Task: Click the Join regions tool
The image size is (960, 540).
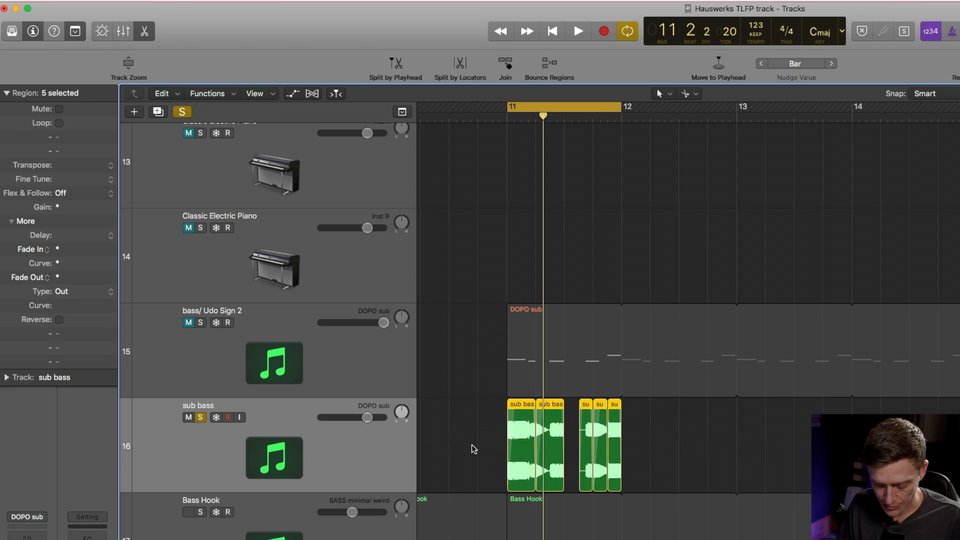Action: point(505,62)
